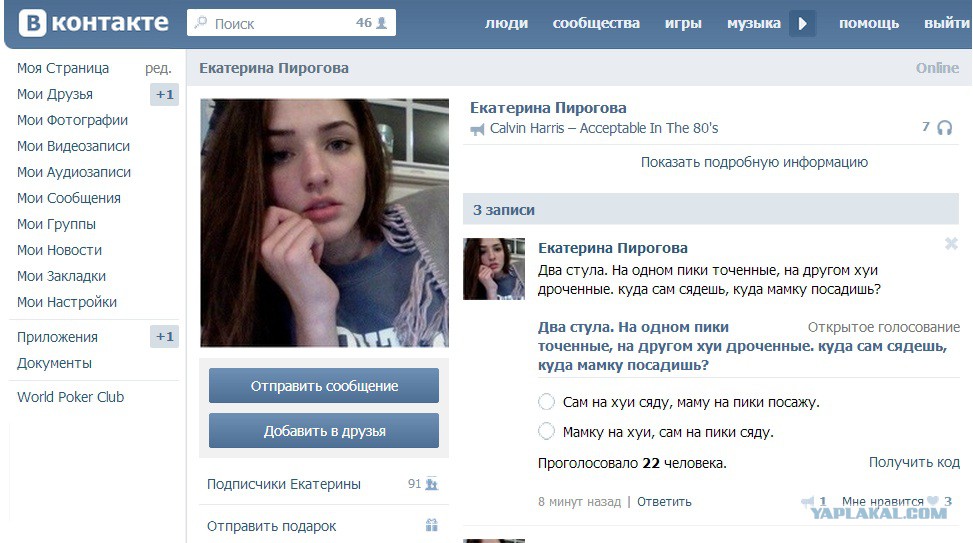
Task: Open the помощь menu item
Action: point(869,24)
